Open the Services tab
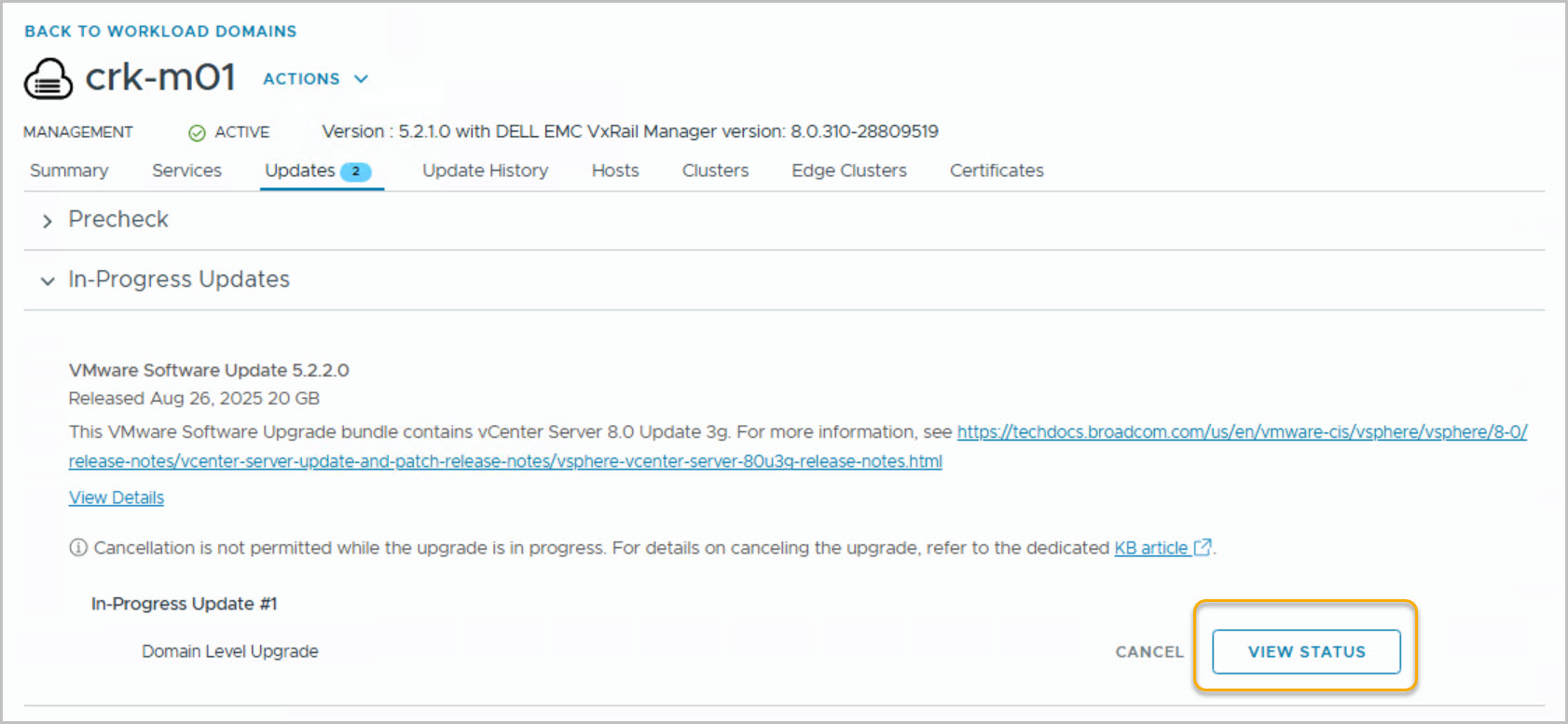 pos(186,171)
